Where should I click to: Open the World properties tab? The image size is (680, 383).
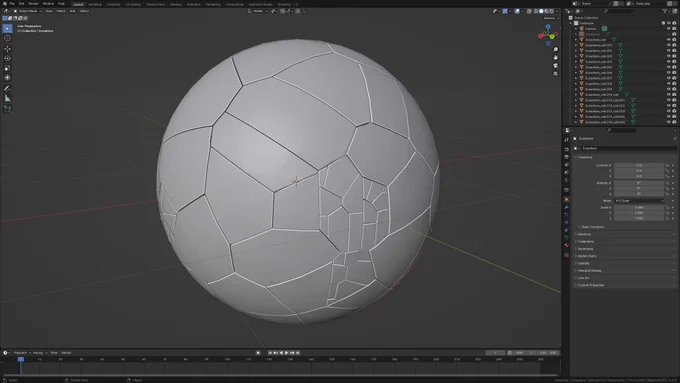[x=566, y=180]
